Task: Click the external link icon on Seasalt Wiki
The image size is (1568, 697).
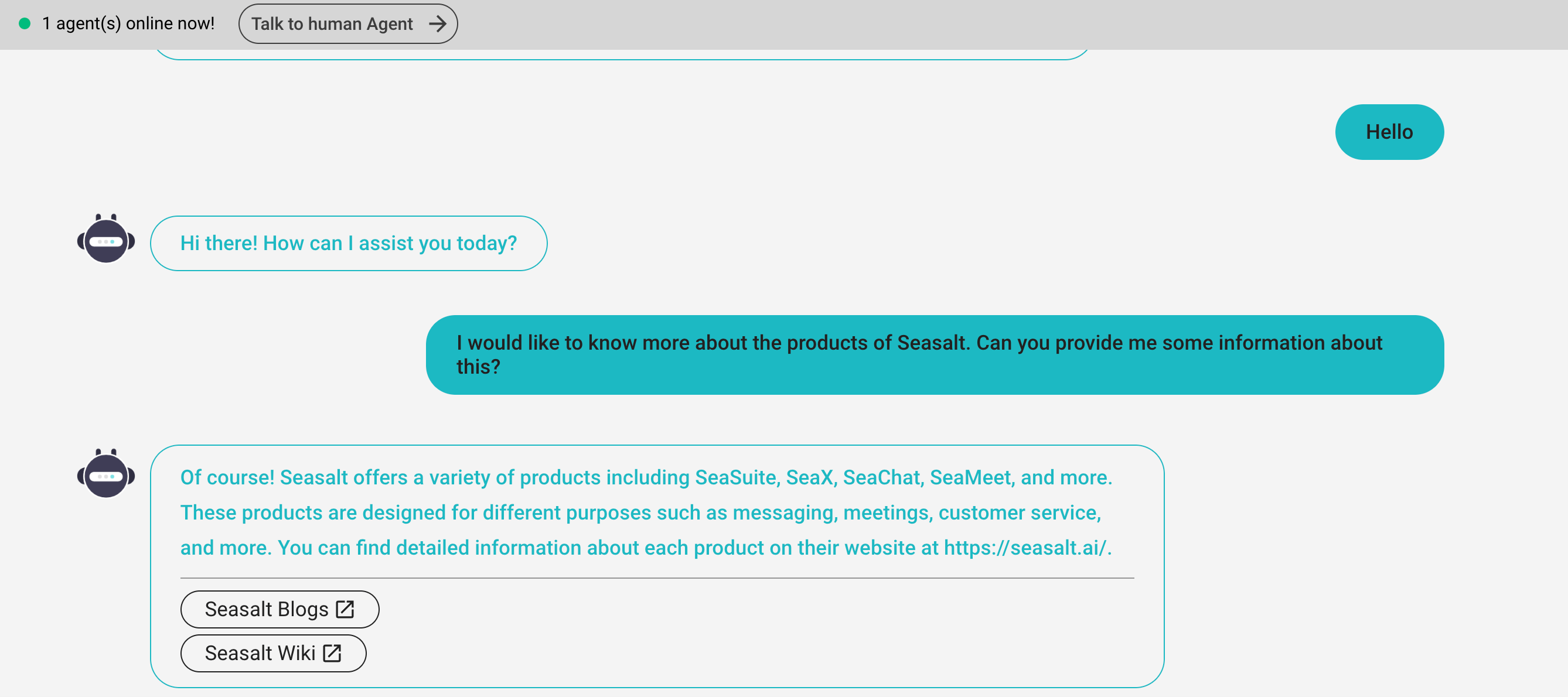Action: 332,652
